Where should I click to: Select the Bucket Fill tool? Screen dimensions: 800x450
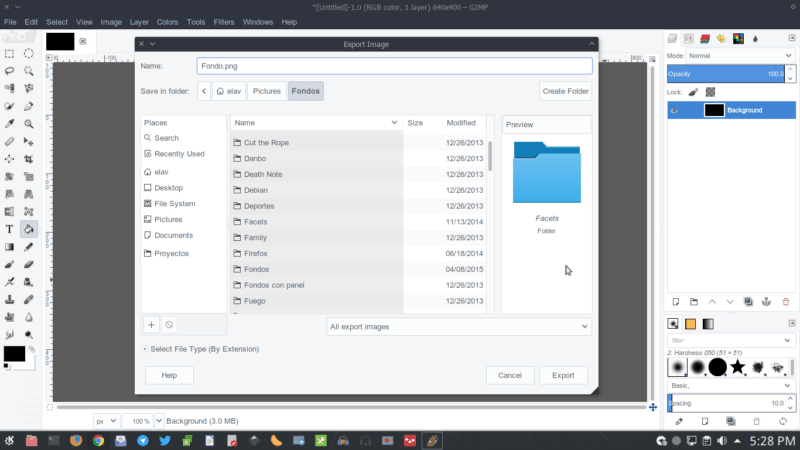pyautogui.click(x=29, y=229)
